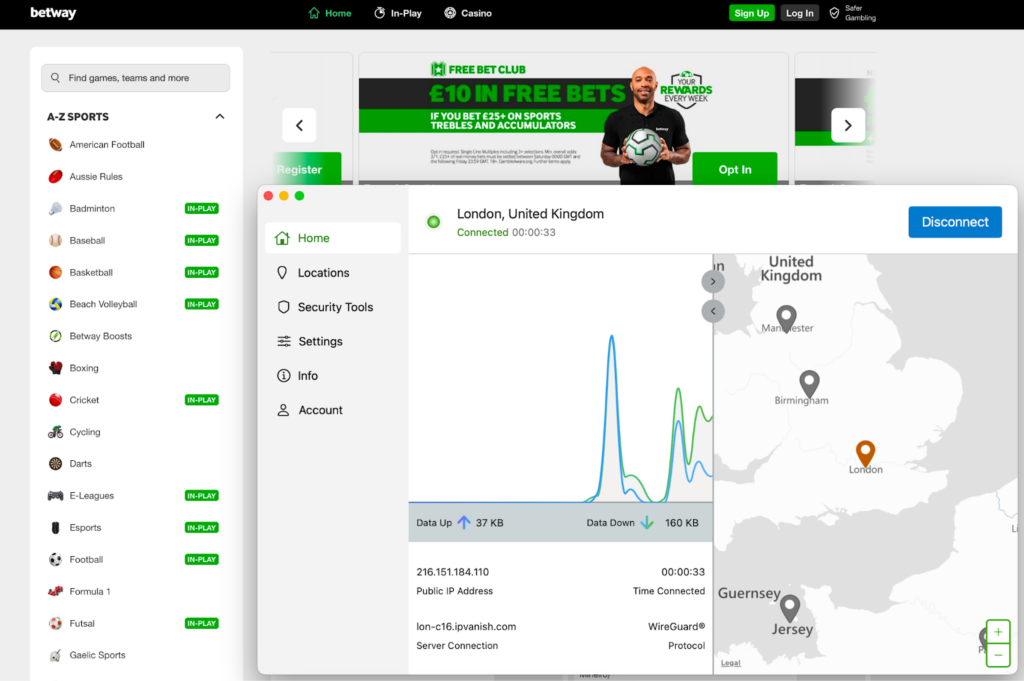The image size is (1024, 681).
Task: Click the Jersey map pin
Action: tap(790, 608)
